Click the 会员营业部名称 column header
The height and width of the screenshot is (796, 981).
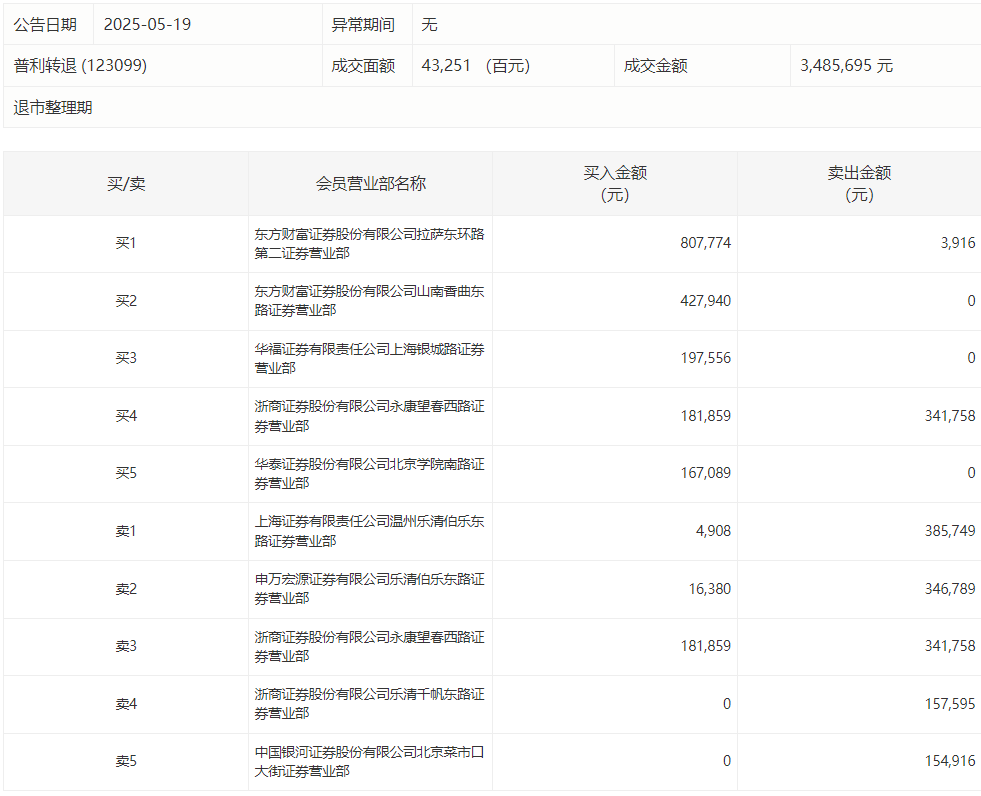click(370, 184)
